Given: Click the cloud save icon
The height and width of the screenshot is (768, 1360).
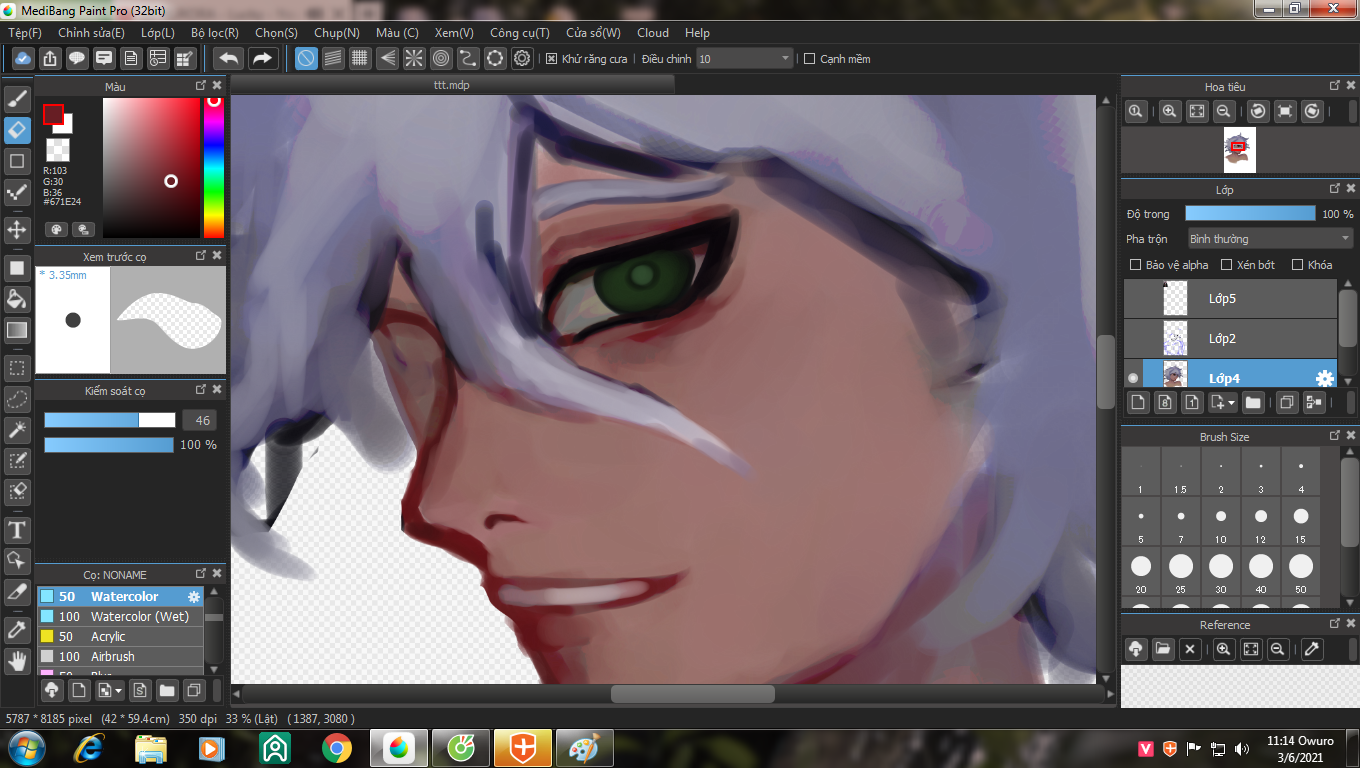Looking at the screenshot, I should point(23,58).
